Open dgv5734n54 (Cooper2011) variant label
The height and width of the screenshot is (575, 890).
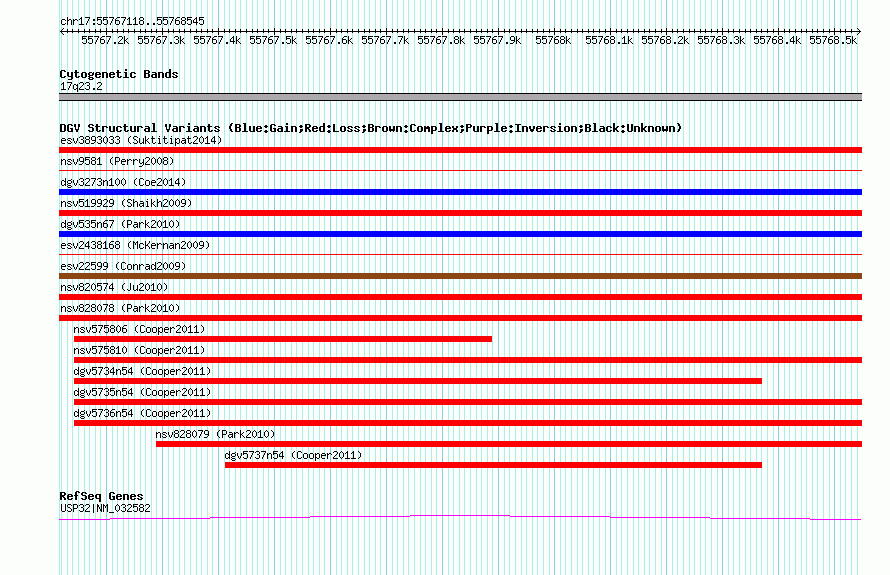142,371
